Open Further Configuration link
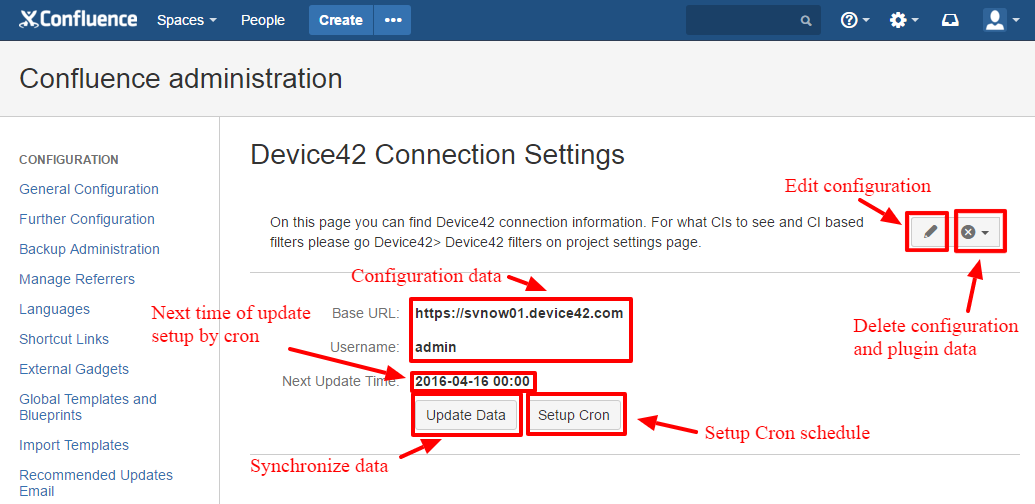 point(86,219)
